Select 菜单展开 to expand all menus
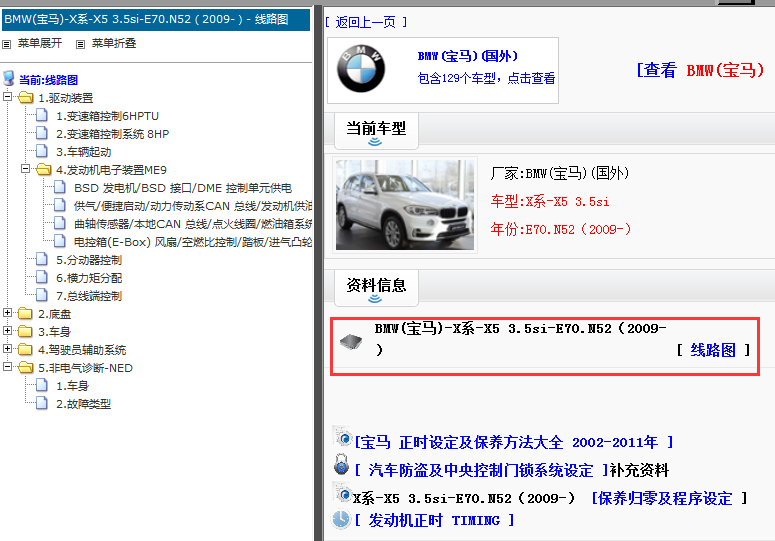This screenshot has width=775, height=541. pyautogui.click(x=40, y=43)
